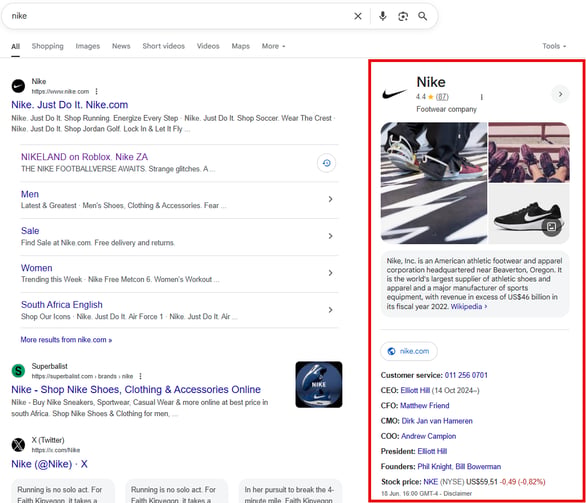586x503 pixels.
Task: Open CMO Dirk Jan van Hameren link
Action: [x=437, y=421]
